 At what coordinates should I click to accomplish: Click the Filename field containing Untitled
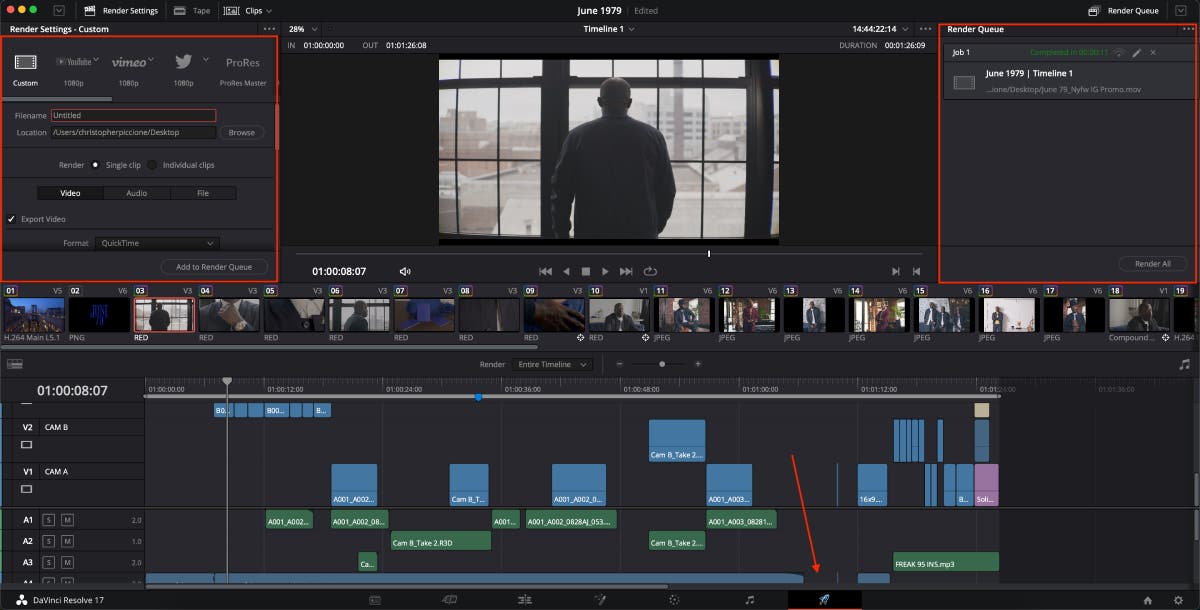point(133,116)
